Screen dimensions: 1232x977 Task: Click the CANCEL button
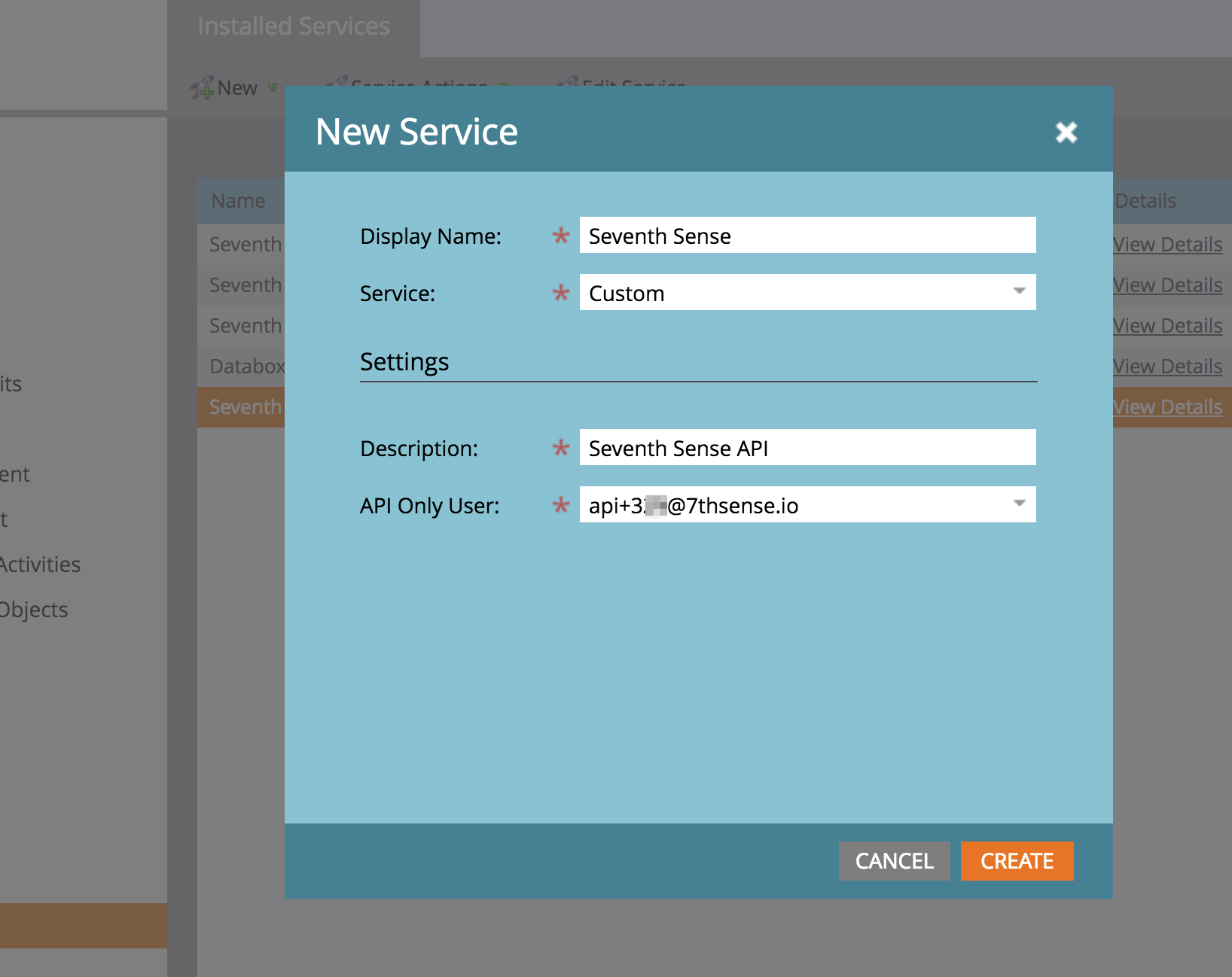(894, 860)
